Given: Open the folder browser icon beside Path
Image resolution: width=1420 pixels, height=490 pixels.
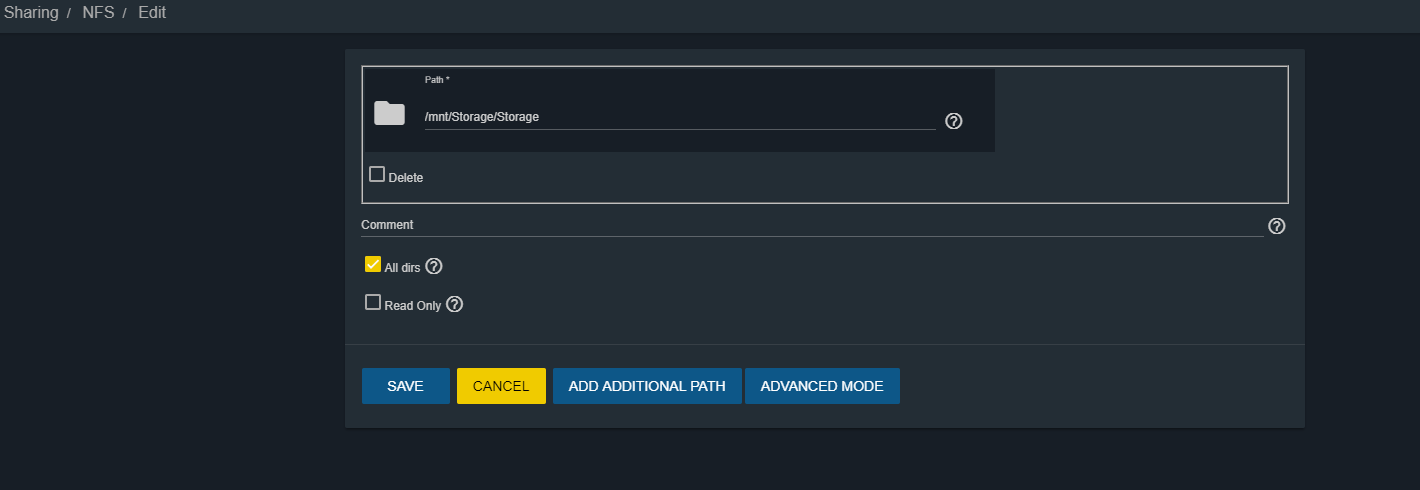Looking at the screenshot, I should [x=389, y=113].
